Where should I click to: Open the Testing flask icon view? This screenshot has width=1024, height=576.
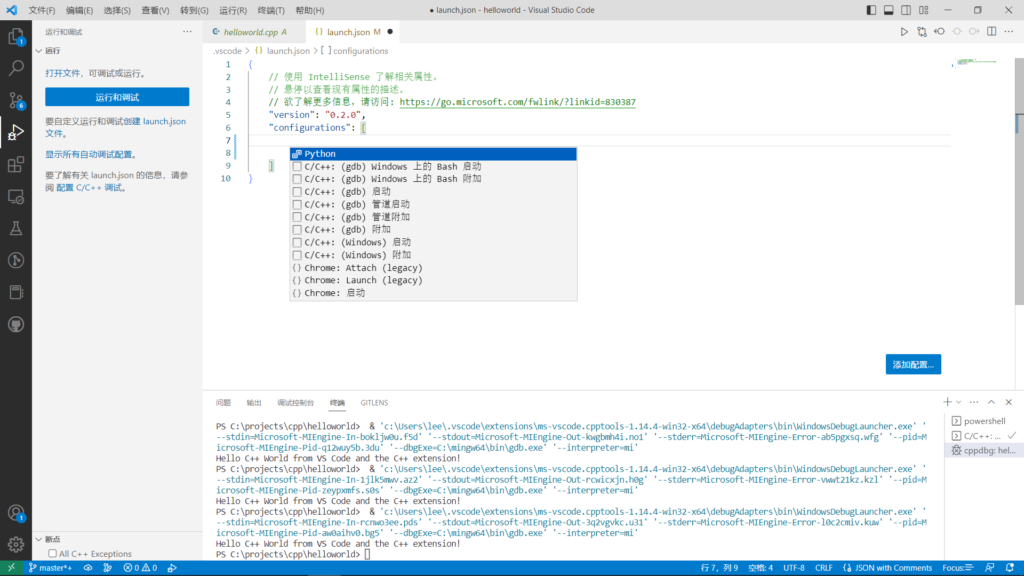coord(16,228)
